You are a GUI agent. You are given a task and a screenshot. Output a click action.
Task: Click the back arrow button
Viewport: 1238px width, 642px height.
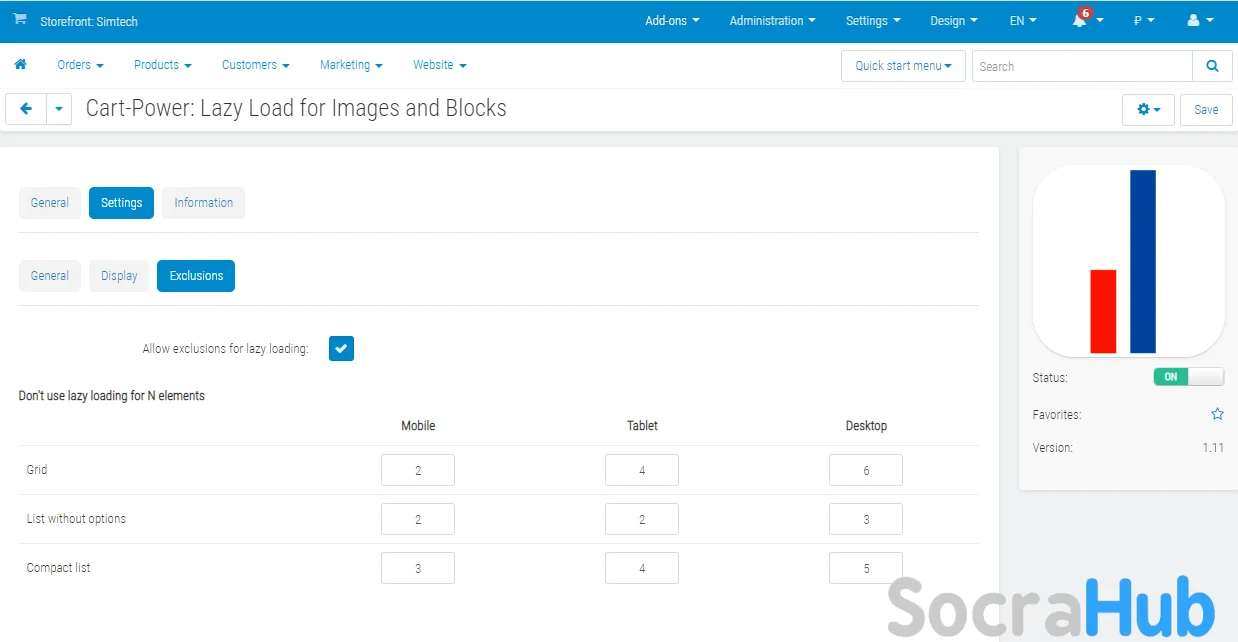tap(26, 109)
